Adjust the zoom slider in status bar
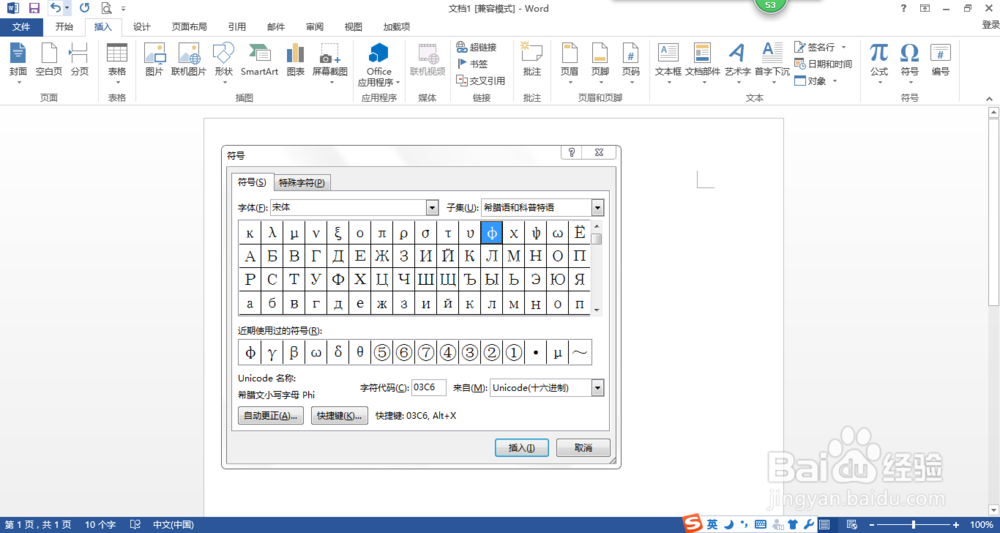 point(916,525)
